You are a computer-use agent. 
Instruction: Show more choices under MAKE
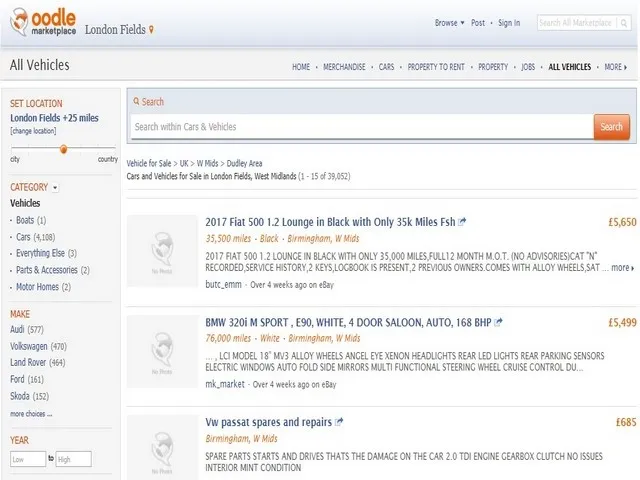coord(31,413)
